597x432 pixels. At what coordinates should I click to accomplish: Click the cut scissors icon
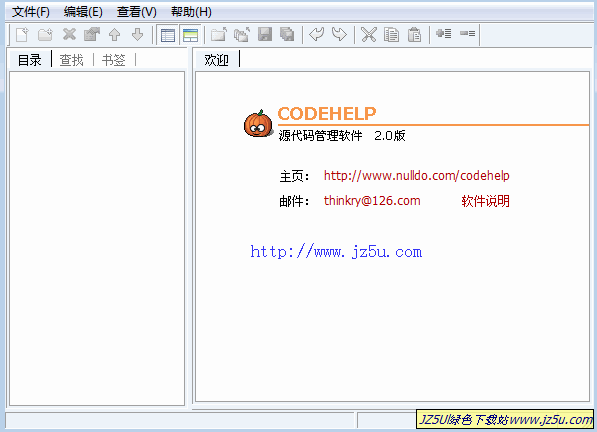(x=369, y=34)
